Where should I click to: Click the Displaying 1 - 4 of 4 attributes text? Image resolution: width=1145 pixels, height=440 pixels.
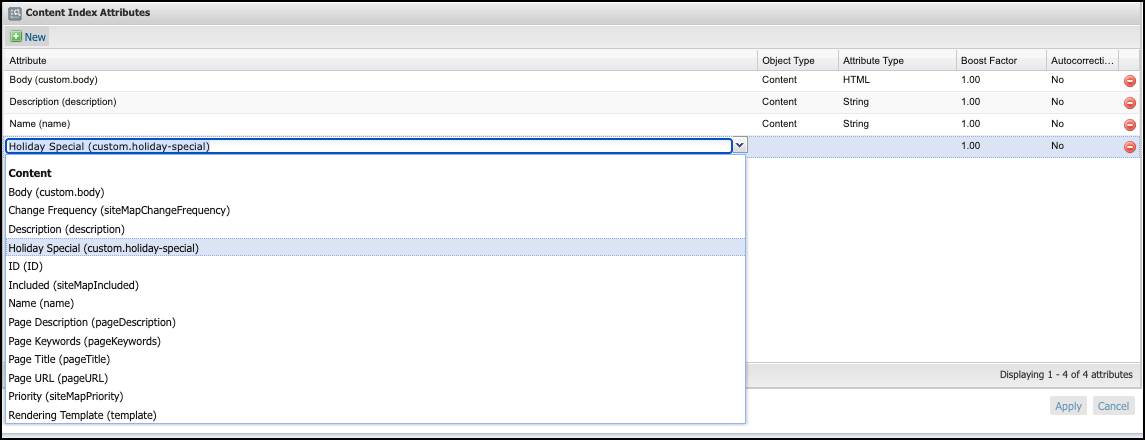pos(1065,374)
